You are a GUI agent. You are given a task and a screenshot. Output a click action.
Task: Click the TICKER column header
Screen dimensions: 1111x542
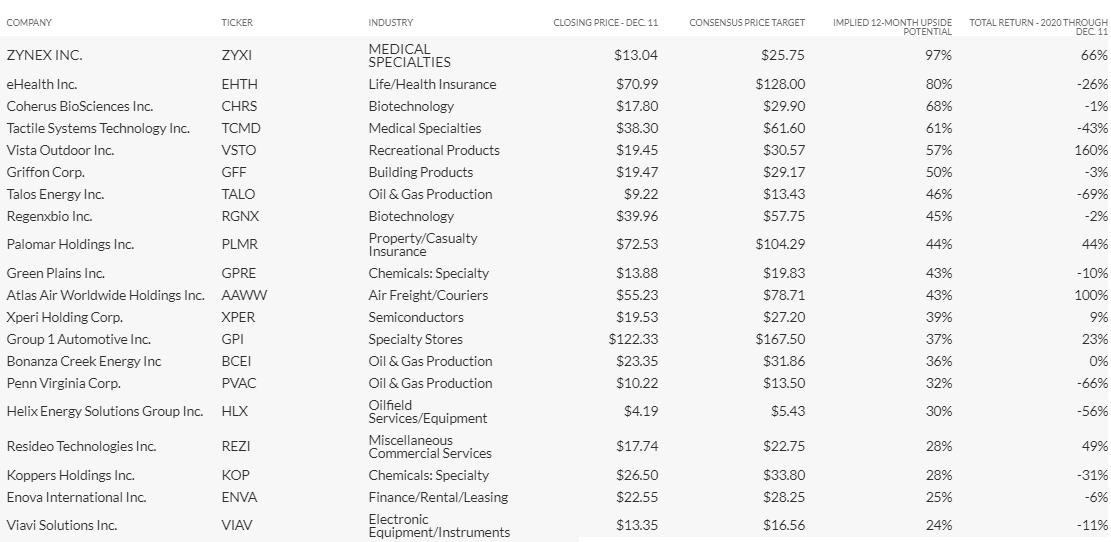(237, 23)
